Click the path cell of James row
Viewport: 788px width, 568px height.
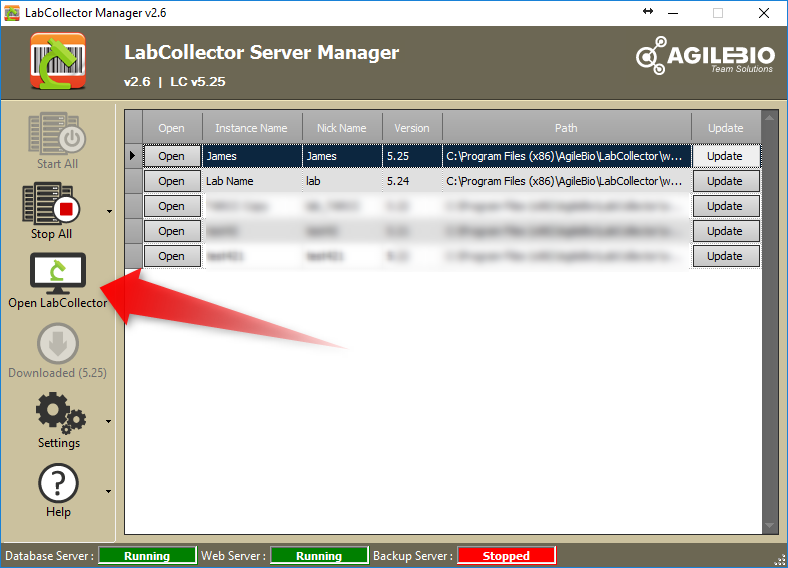tap(567, 156)
